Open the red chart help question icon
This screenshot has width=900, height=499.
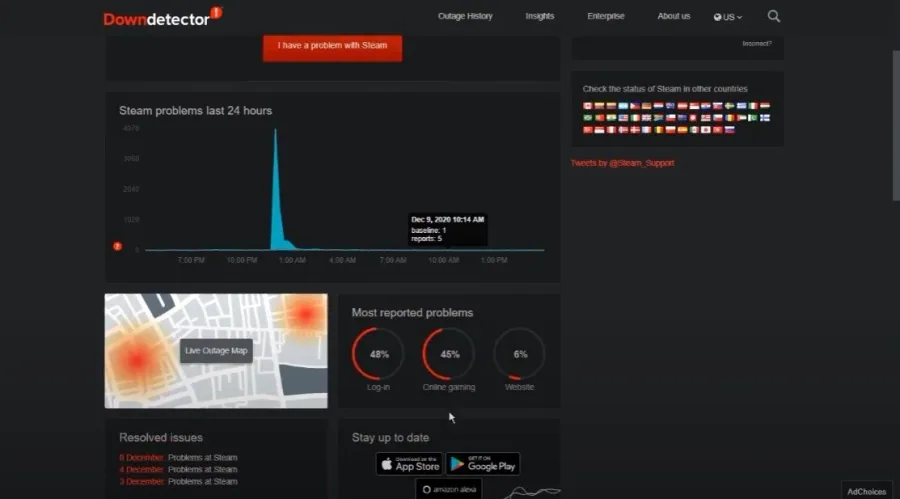click(118, 246)
